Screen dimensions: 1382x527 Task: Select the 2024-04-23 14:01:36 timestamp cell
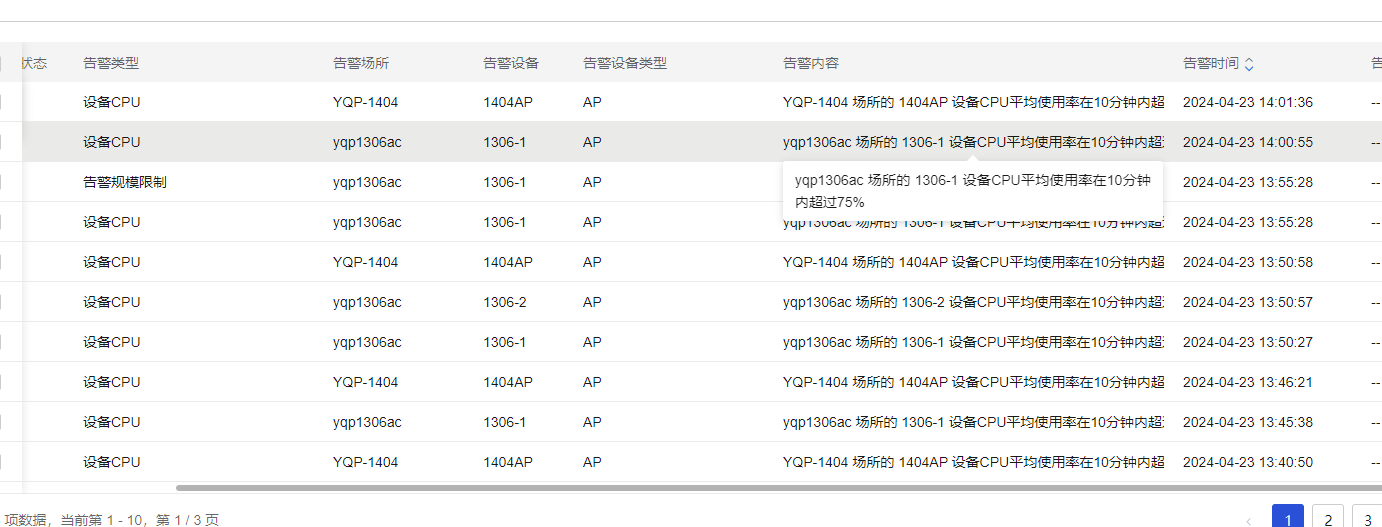1248,102
